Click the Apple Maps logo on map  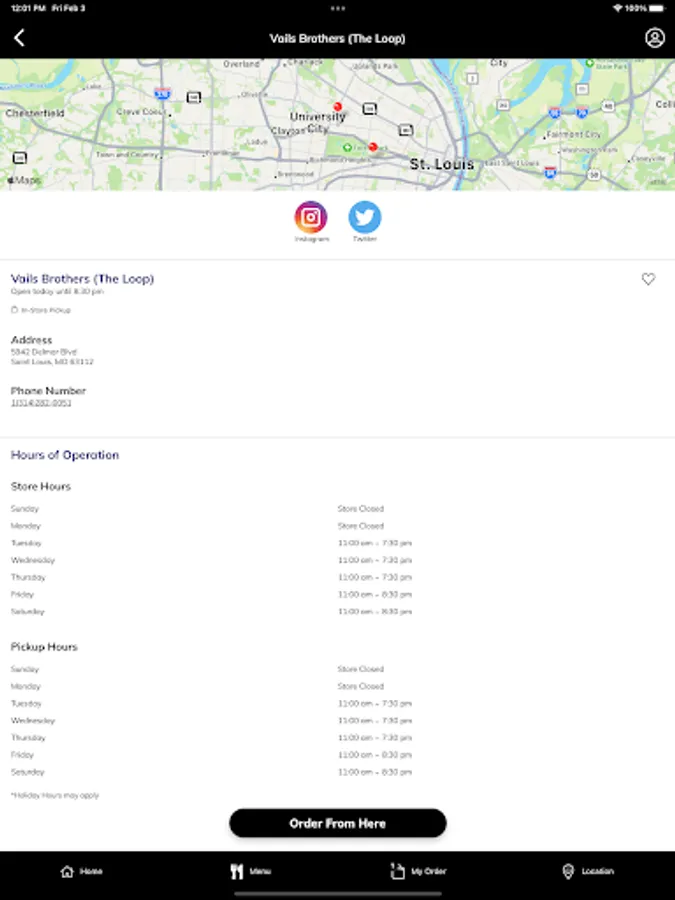pos(24,180)
